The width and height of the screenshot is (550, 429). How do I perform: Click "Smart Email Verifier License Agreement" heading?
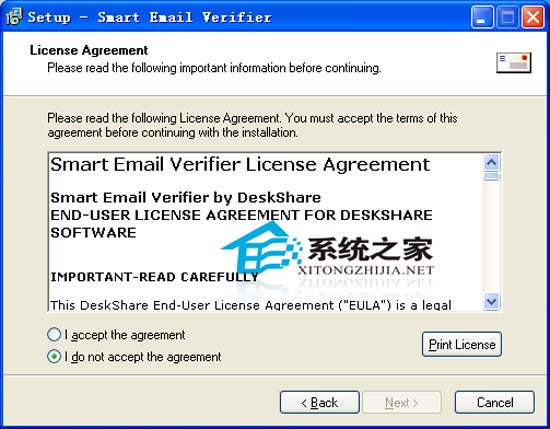(240, 165)
